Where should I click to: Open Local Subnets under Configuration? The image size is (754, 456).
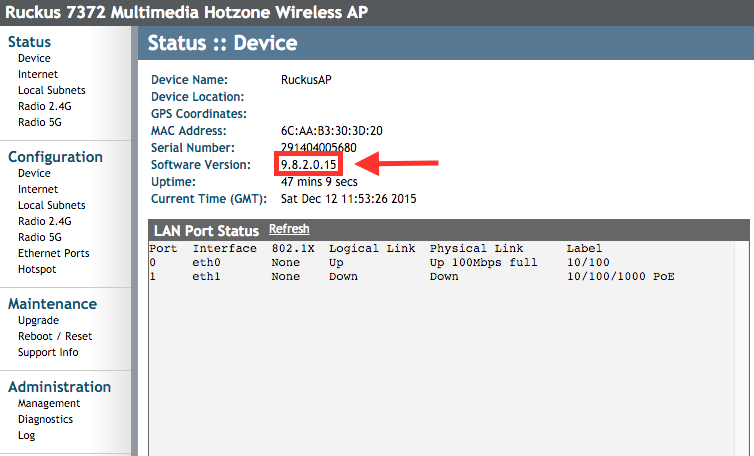(x=51, y=205)
